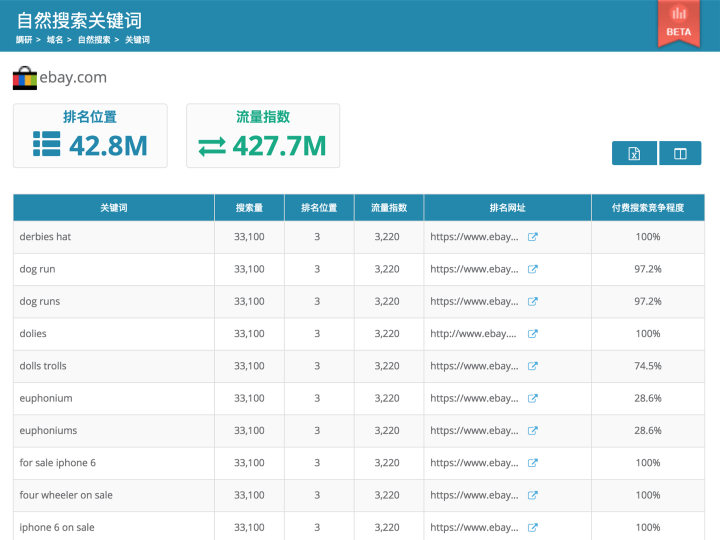Select keyword 'for sale iphone 6'

57,463
